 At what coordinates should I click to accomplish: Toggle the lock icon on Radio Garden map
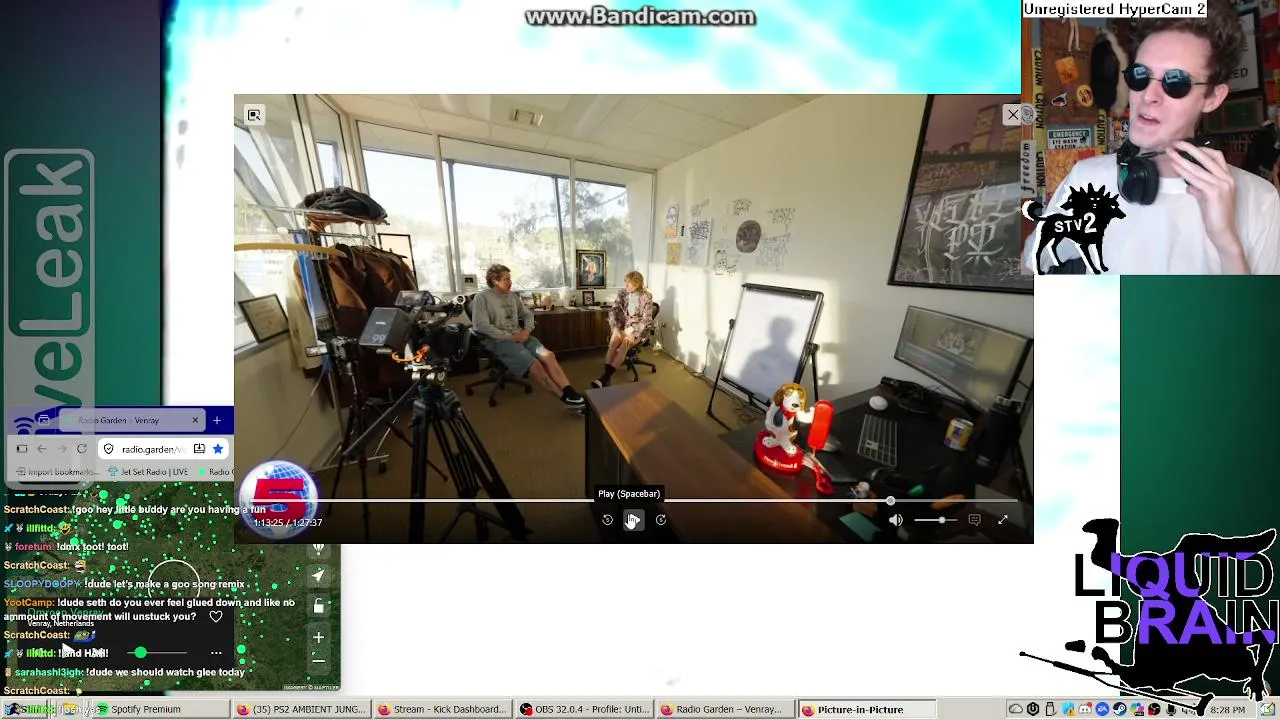click(x=318, y=606)
